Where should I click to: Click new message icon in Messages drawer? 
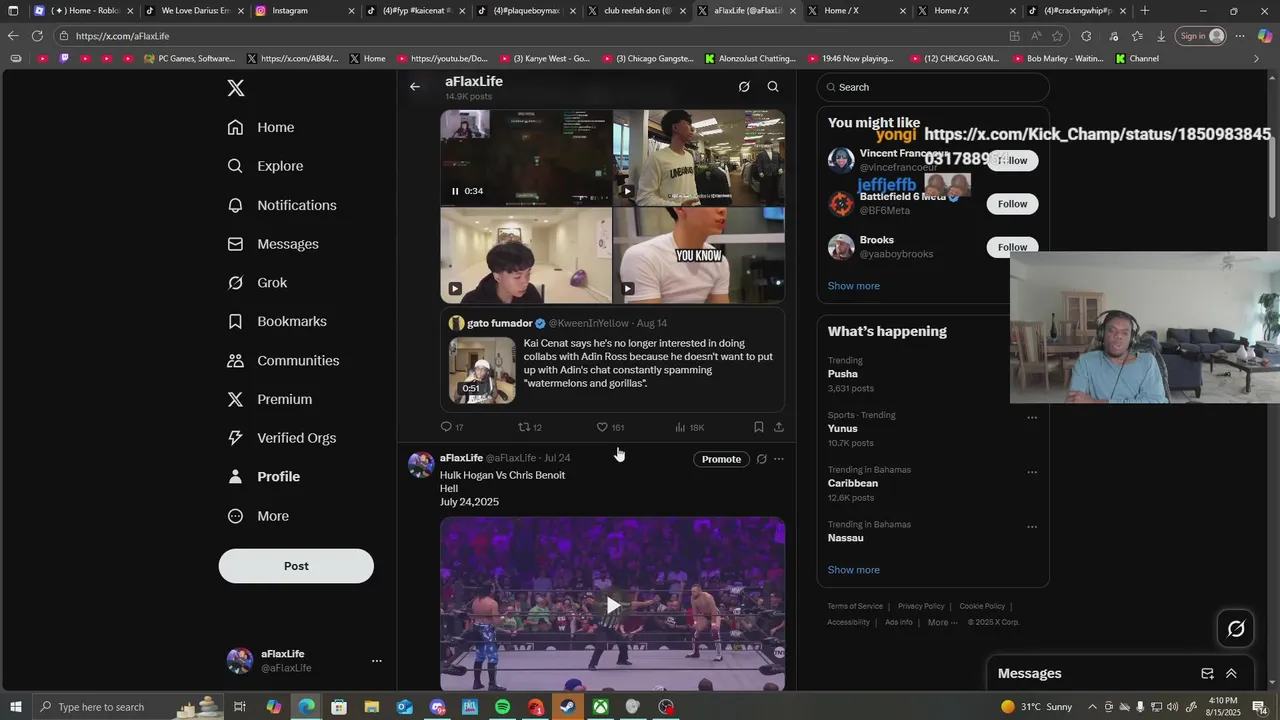coord(1207,674)
